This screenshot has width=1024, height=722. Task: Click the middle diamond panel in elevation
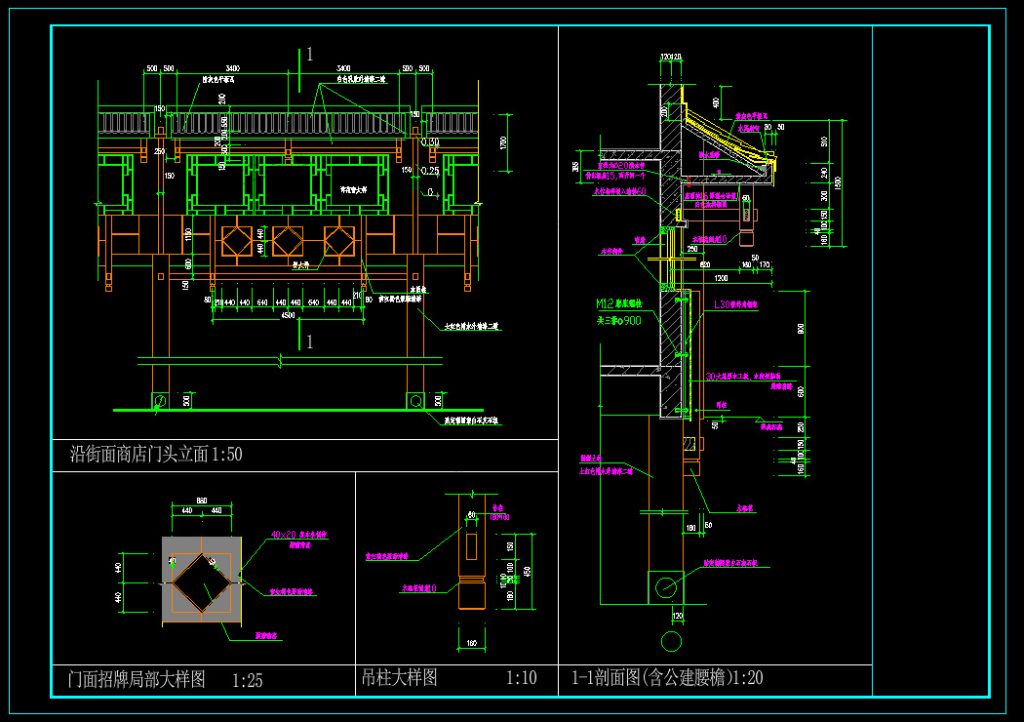tap(288, 240)
